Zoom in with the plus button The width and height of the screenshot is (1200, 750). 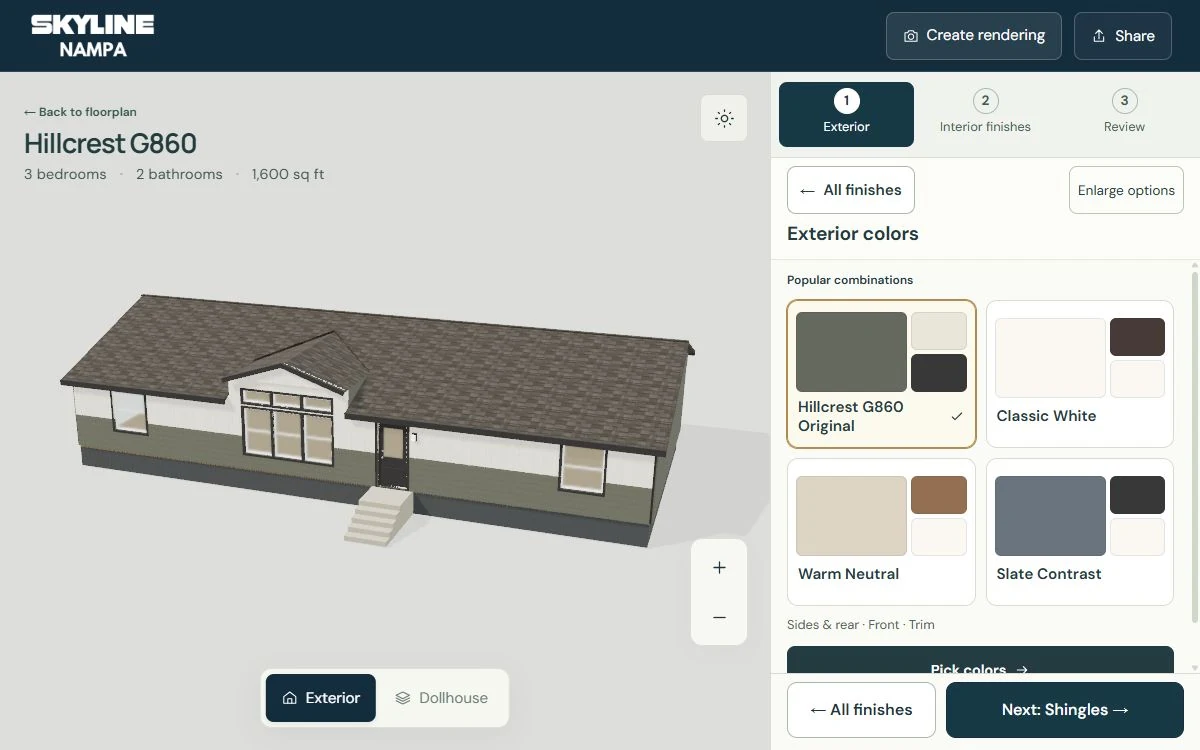tap(719, 568)
